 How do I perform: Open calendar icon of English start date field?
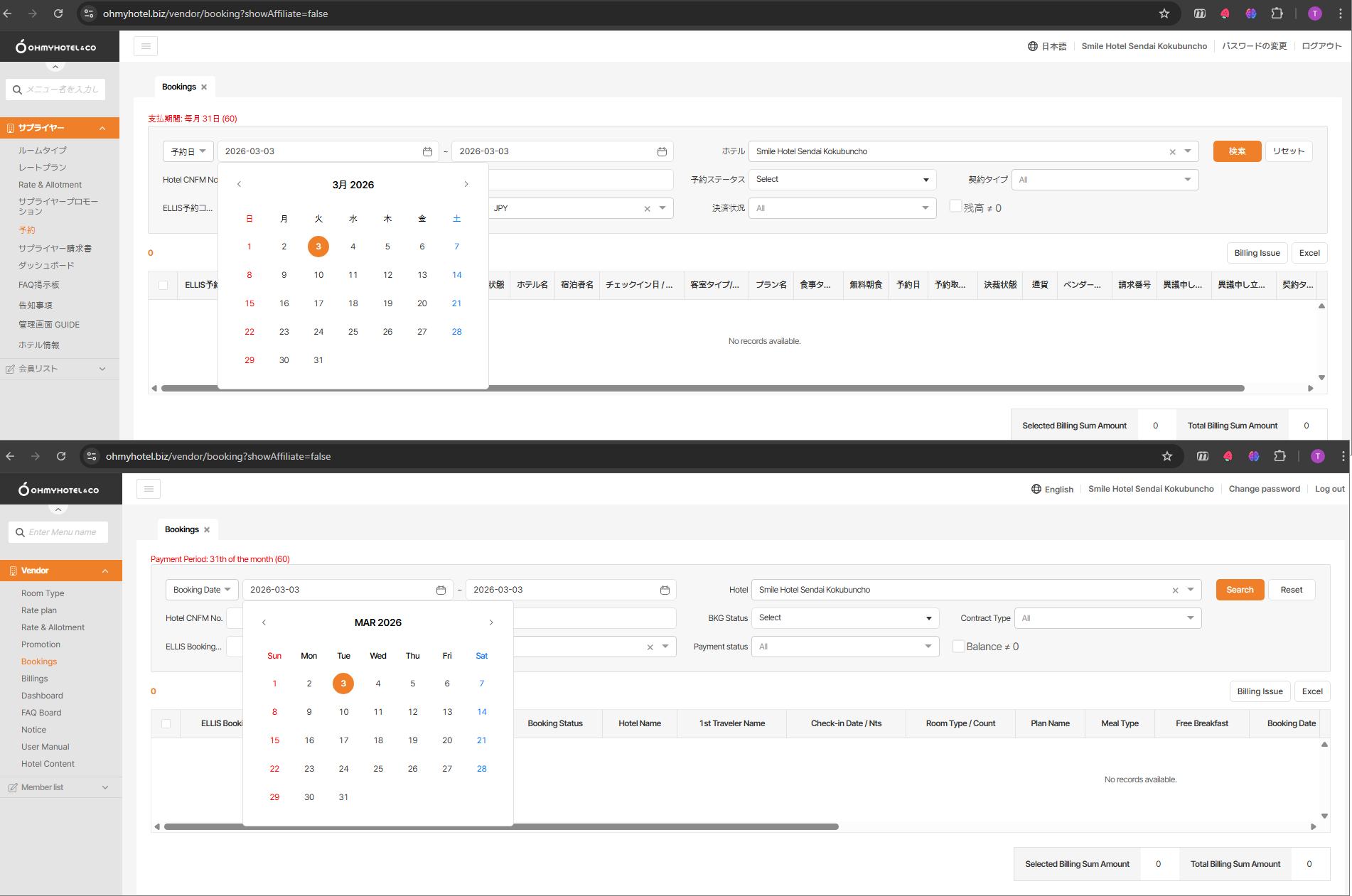(x=441, y=590)
